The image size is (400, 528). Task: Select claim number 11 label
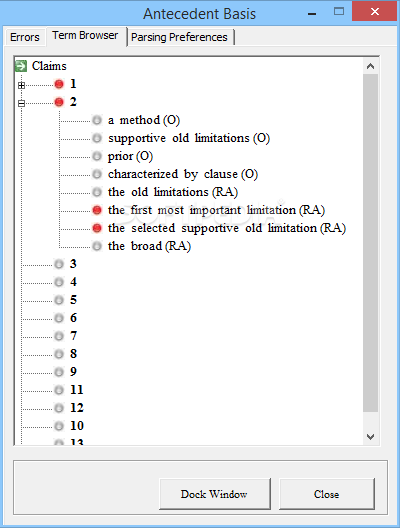(x=76, y=390)
